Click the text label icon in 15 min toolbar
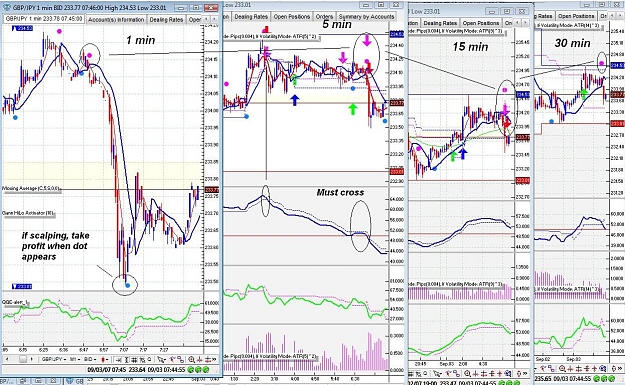The width and height of the screenshot is (625, 385). pos(418,374)
